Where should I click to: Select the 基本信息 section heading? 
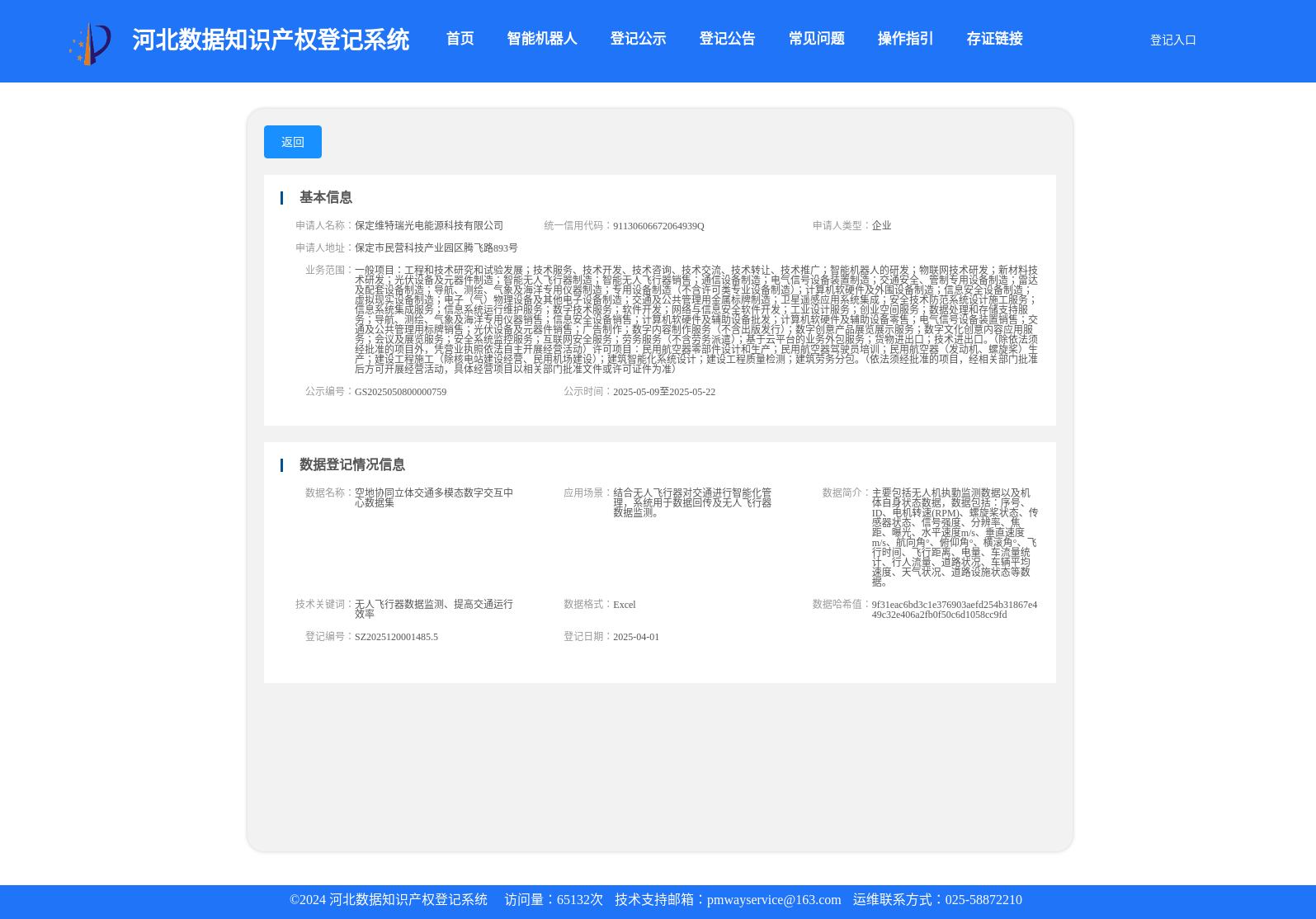tap(326, 197)
